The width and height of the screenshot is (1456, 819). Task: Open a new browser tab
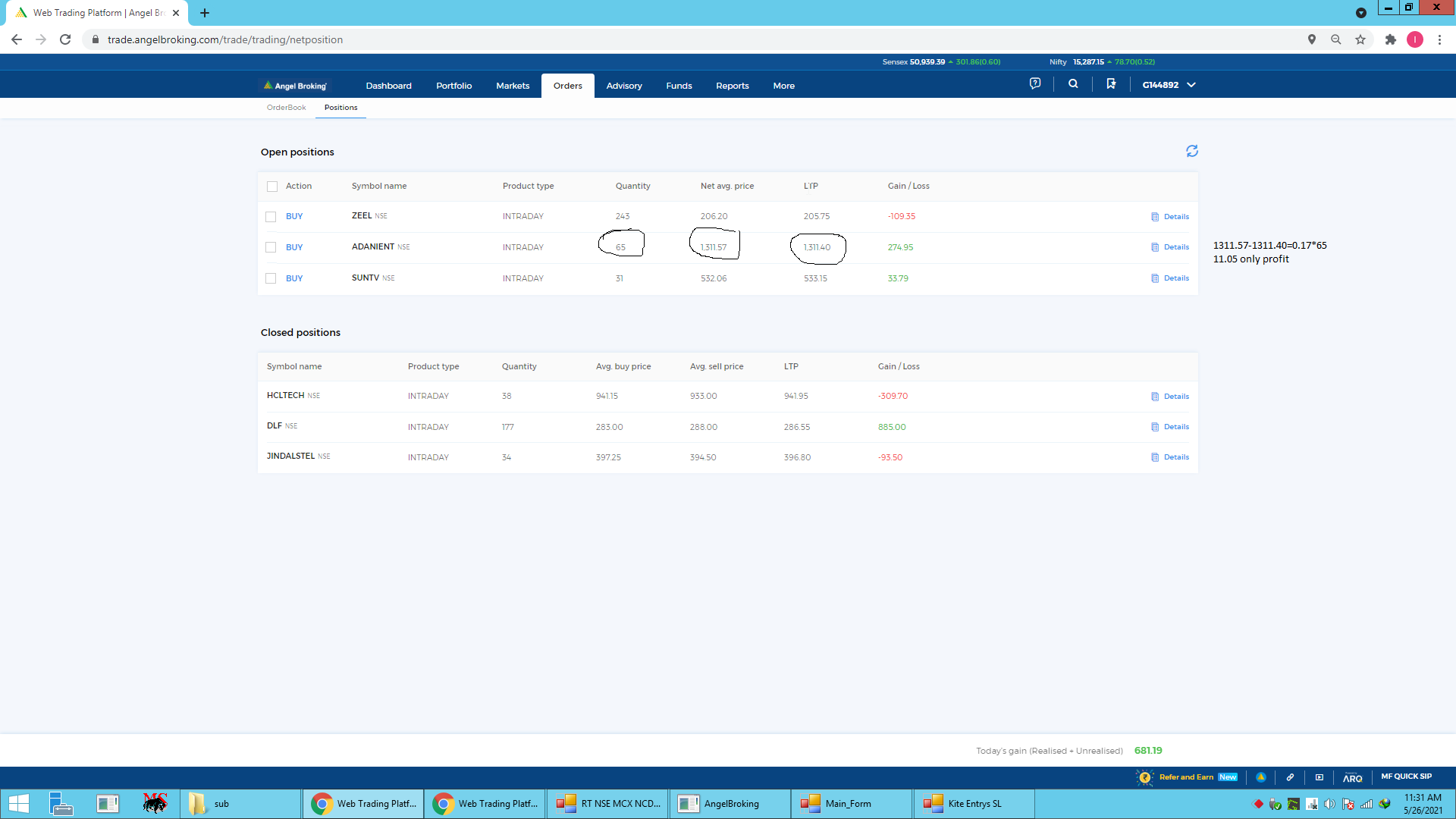(205, 13)
